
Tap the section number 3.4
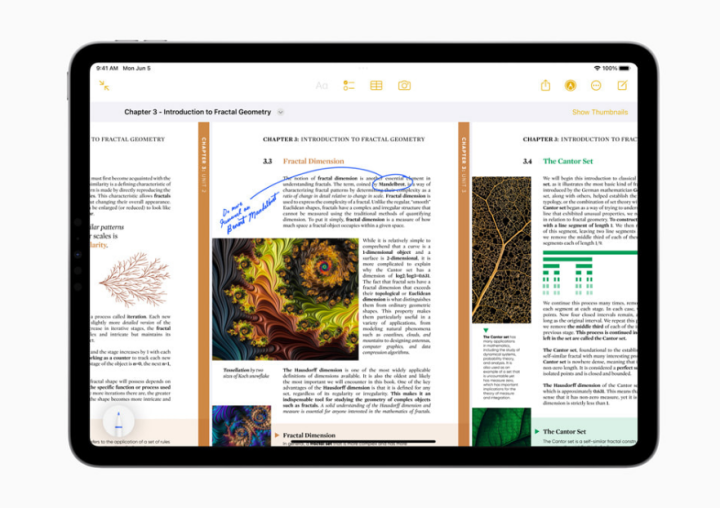(528, 161)
